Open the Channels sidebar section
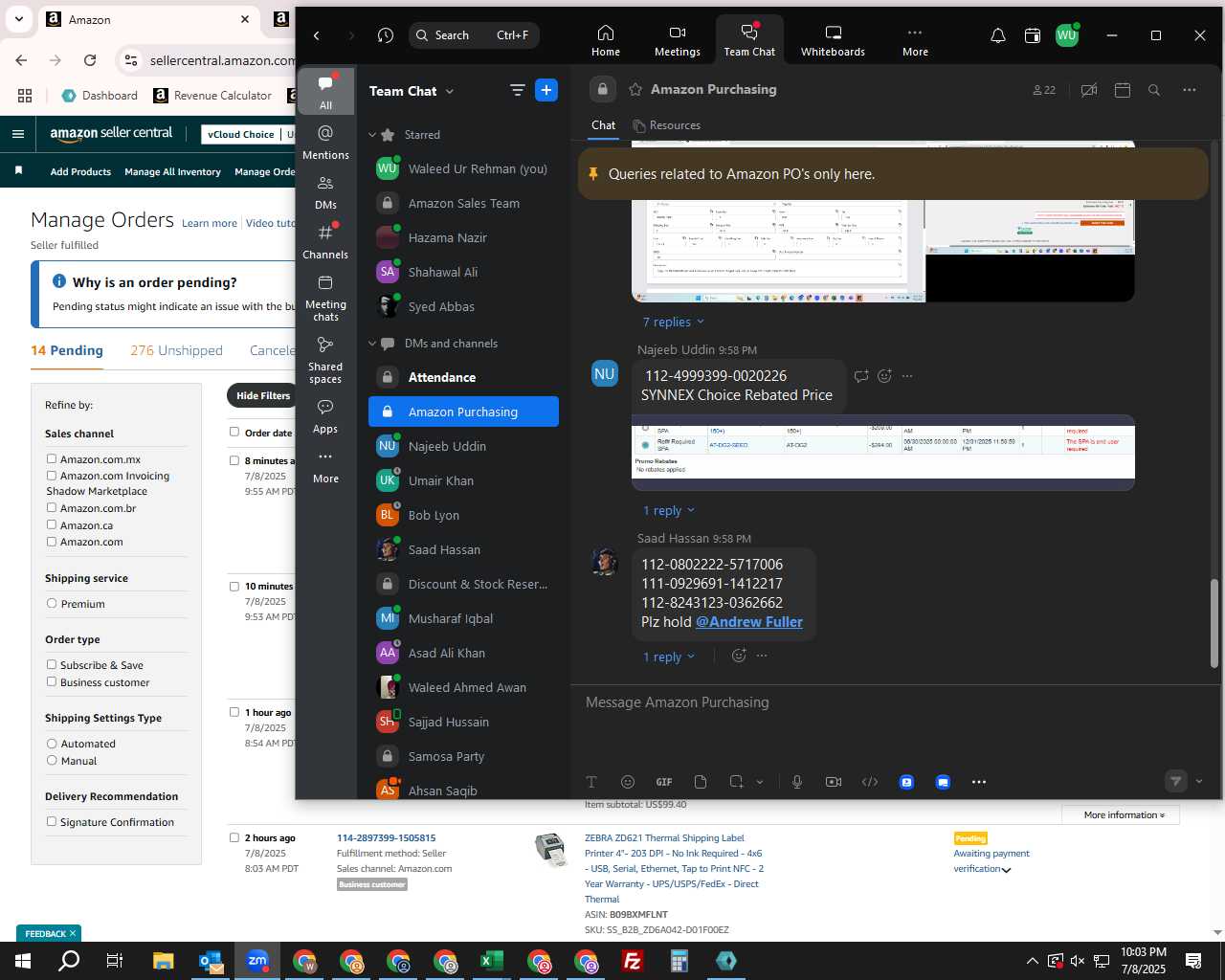 pyautogui.click(x=325, y=241)
